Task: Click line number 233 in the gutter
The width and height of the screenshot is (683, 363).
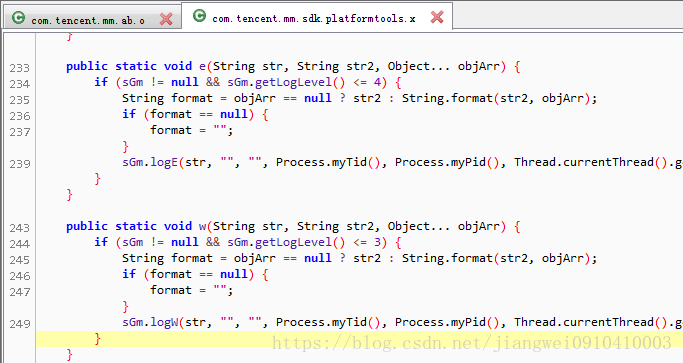Action: pyautogui.click(x=20, y=68)
